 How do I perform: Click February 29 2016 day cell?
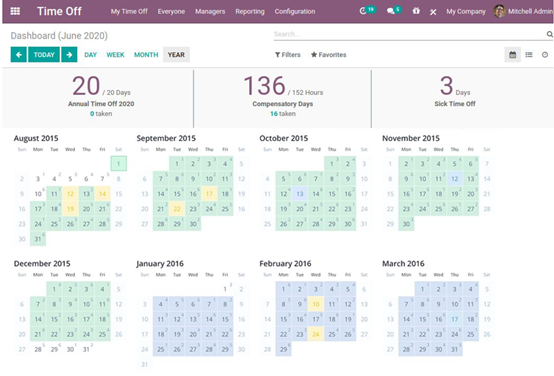(x=284, y=349)
